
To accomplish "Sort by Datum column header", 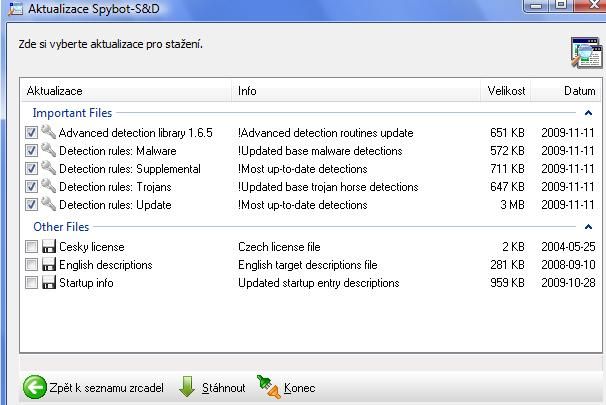I will point(566,91).
